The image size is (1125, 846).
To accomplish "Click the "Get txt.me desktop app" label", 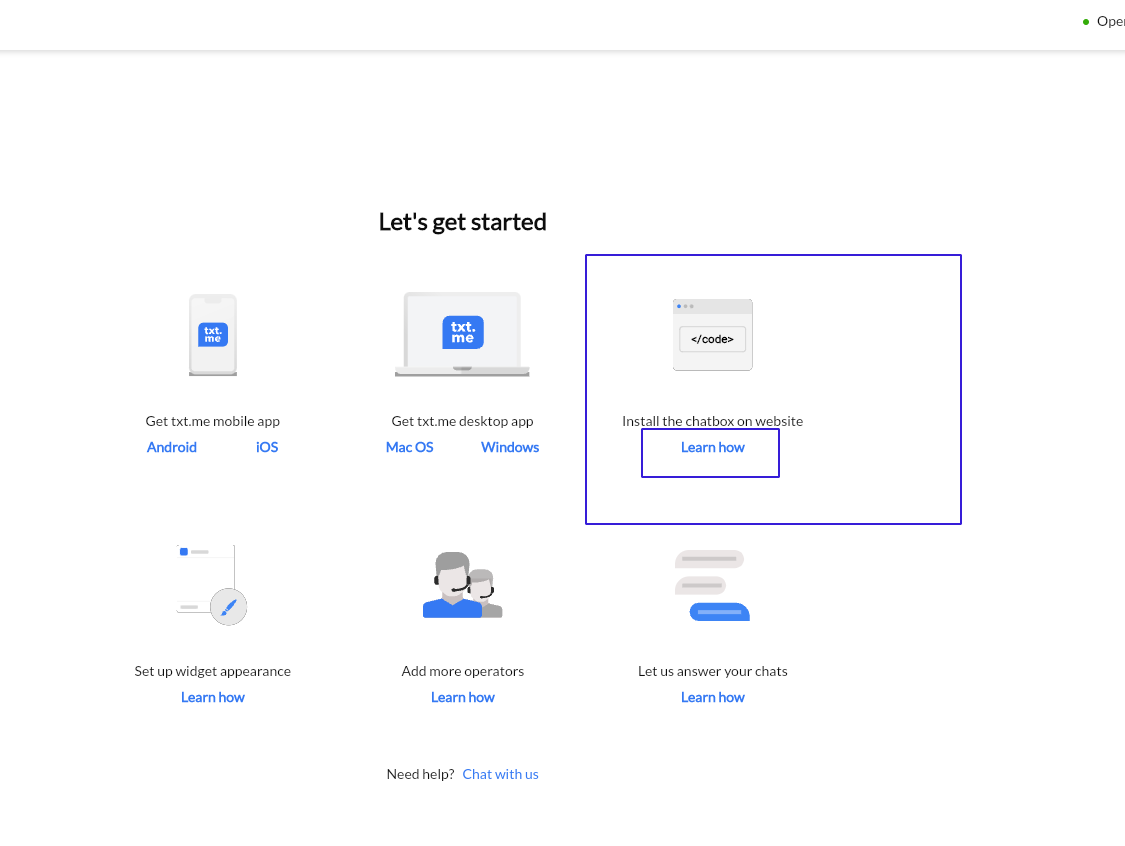I will tap(462, 421).
